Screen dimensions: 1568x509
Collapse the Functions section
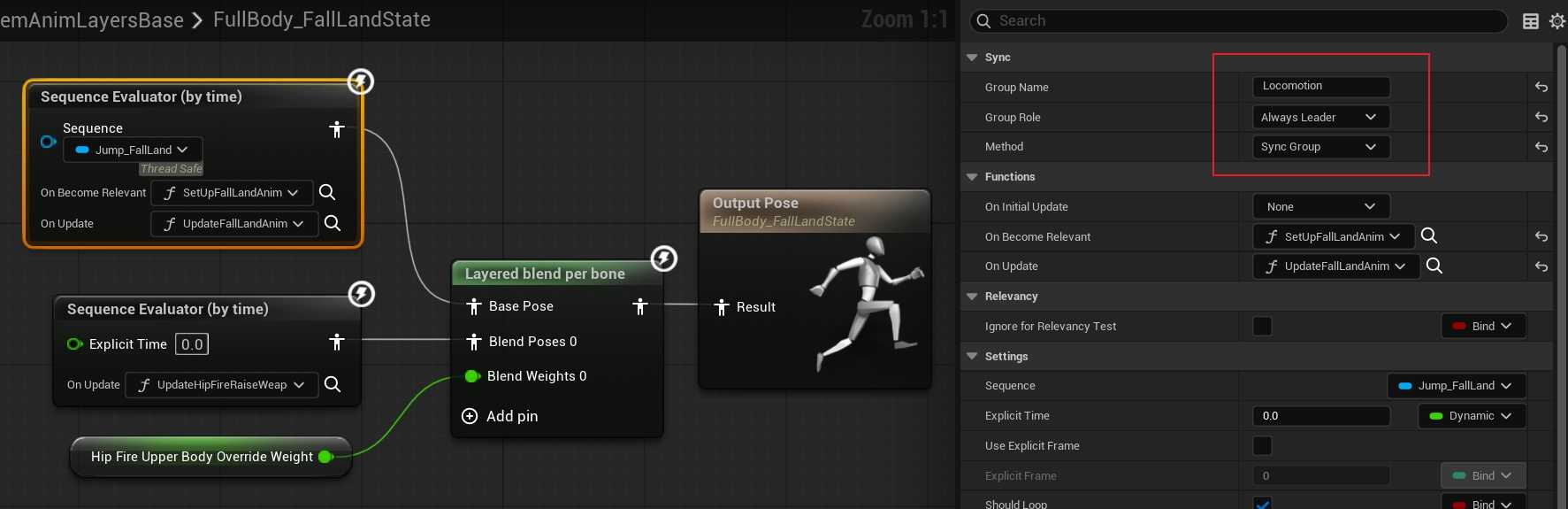973,177
